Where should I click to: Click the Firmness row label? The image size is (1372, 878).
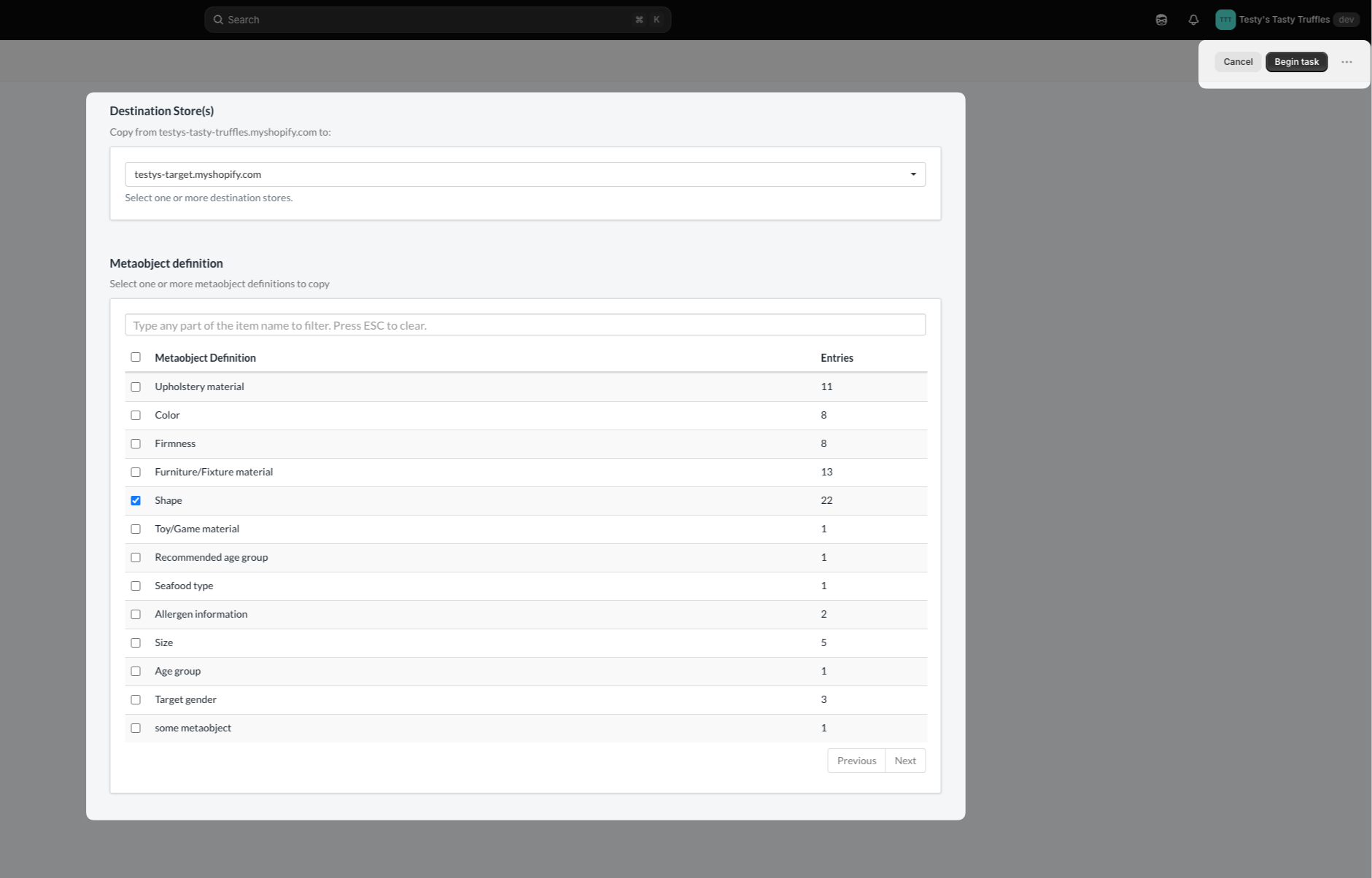pyautogui.click(x=175, y=443)
